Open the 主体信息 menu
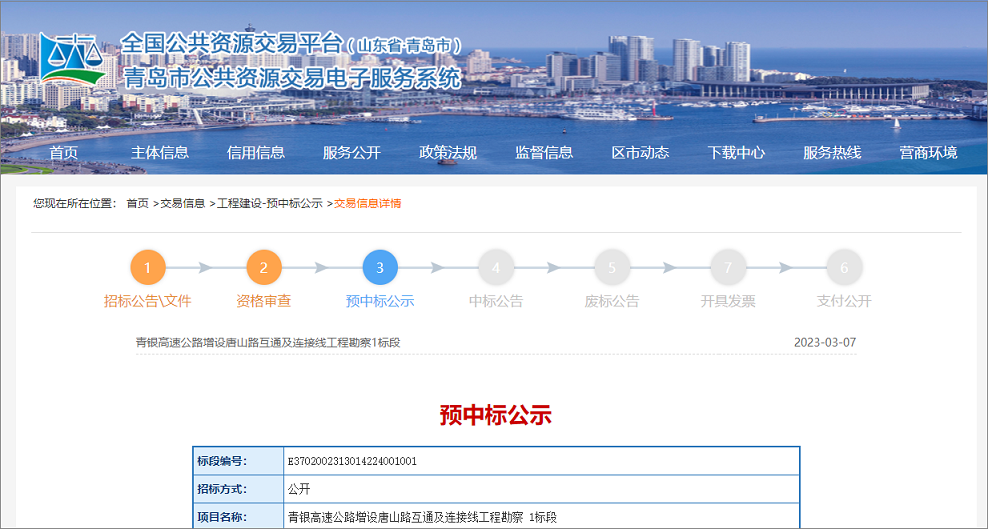This screenshot has height=529, width=988. coord(160,153)
